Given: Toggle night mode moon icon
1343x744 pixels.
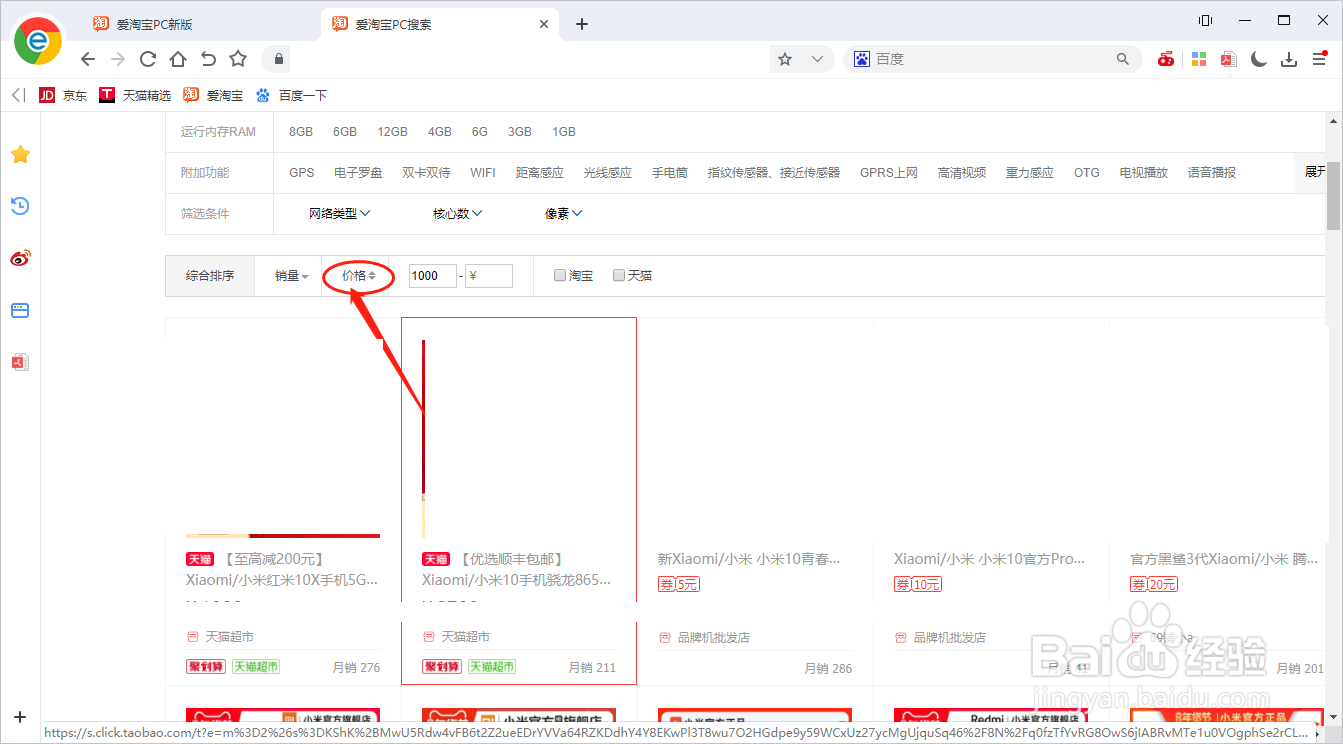Looking at the screenshot, I should coord(1259,59).
